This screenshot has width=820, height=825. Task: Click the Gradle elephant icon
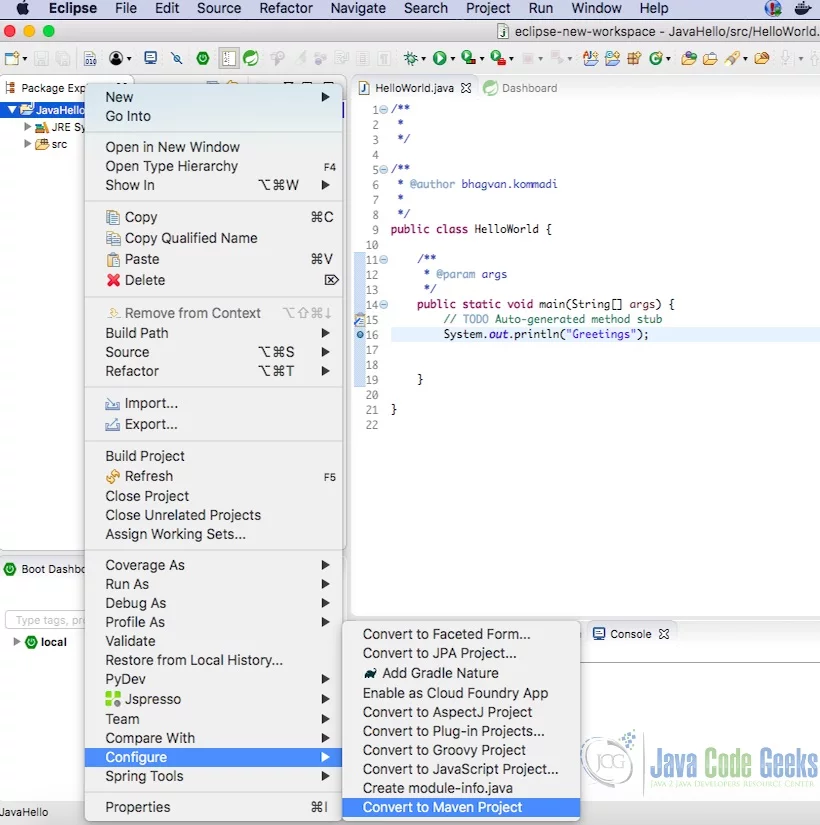click(x=371, y=673)
